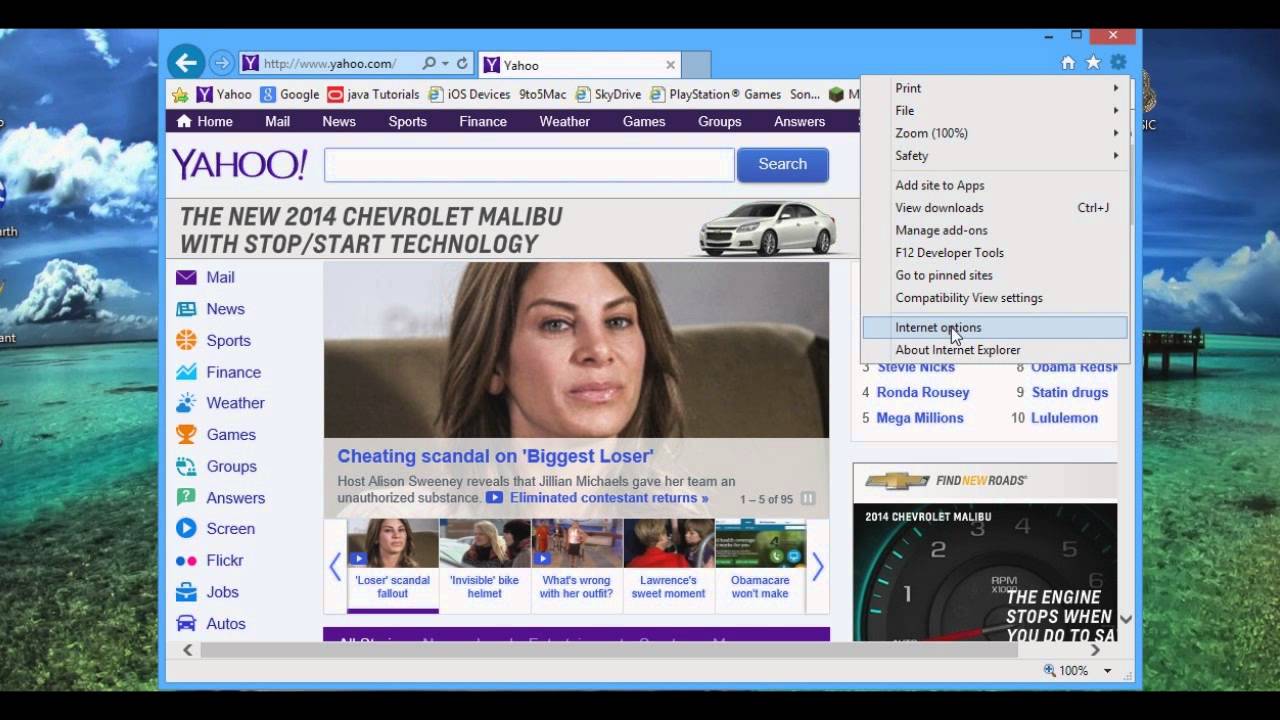Expand the Zoom (100%) submenu

[x=995, y=133]
